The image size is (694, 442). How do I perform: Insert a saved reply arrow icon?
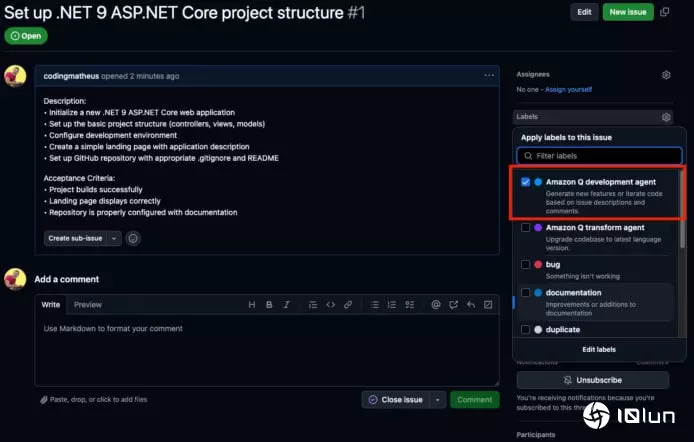(471, 304)
